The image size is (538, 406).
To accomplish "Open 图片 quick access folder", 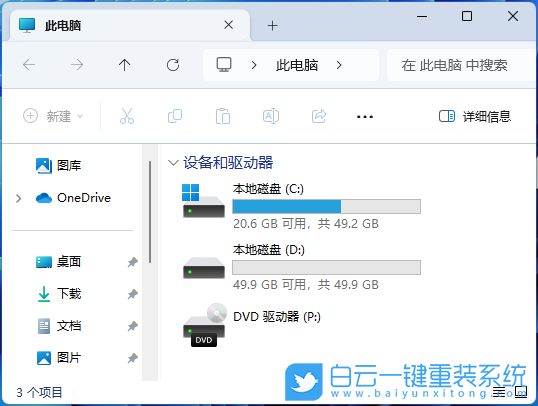I will coord(58,358).
